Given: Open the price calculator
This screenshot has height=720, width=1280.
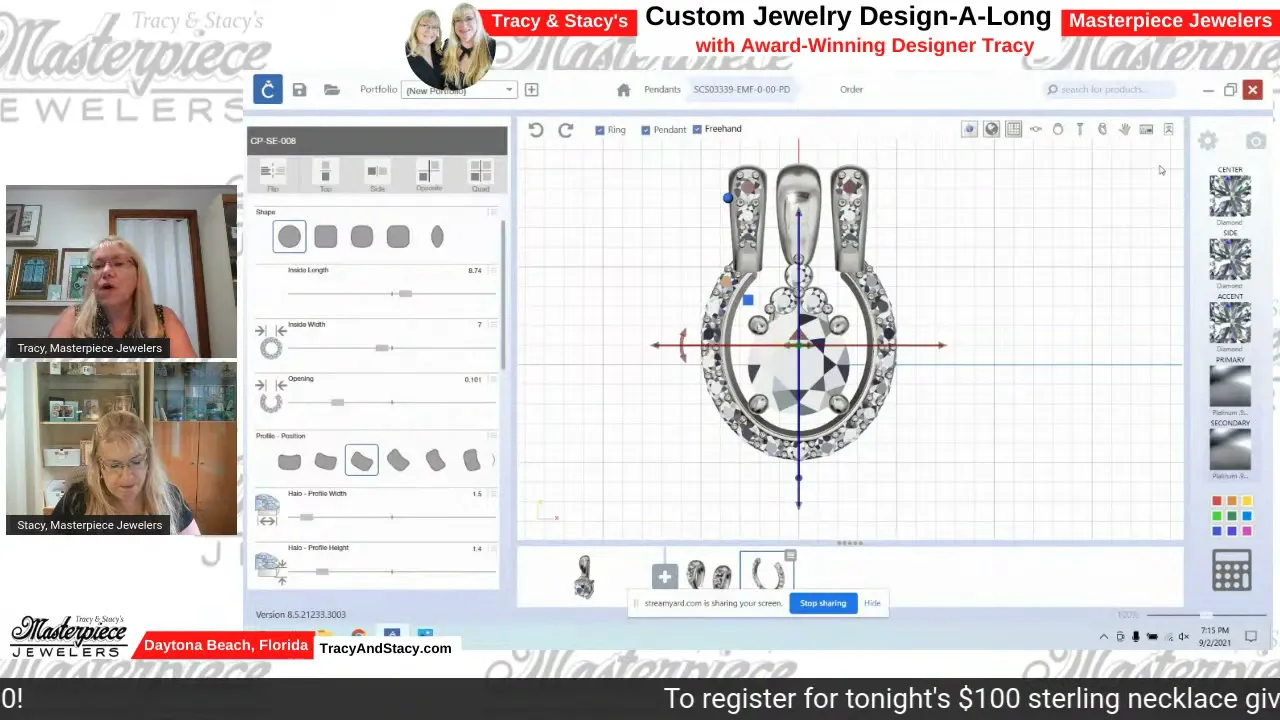Looking at the screenshot, I should (1231, 571).
